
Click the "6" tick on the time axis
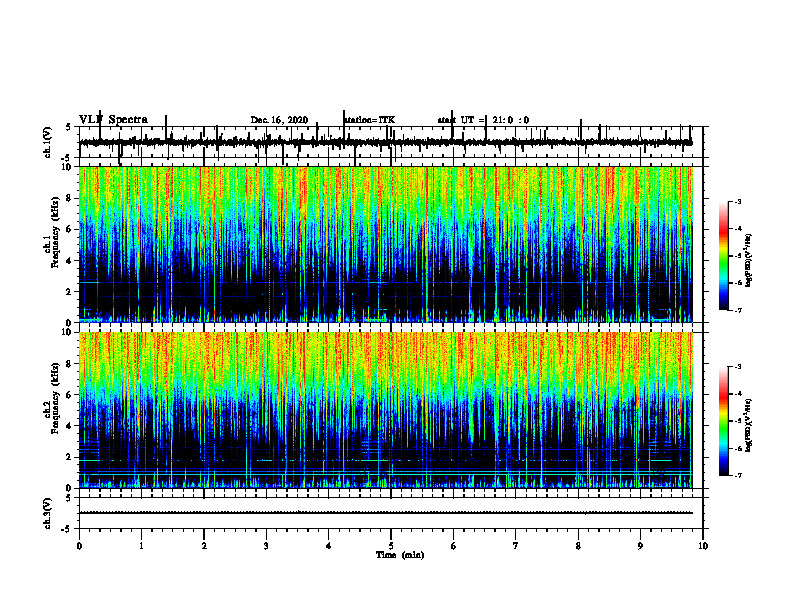[x=454, y=546]
